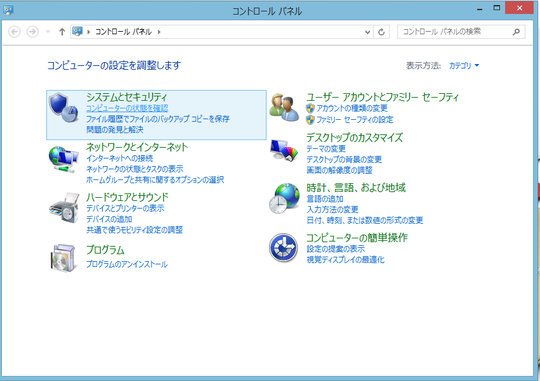This screenshot has height=381, width=540.
Task: Expand the address bar history dropdown arrow
Action: [367, 32]
